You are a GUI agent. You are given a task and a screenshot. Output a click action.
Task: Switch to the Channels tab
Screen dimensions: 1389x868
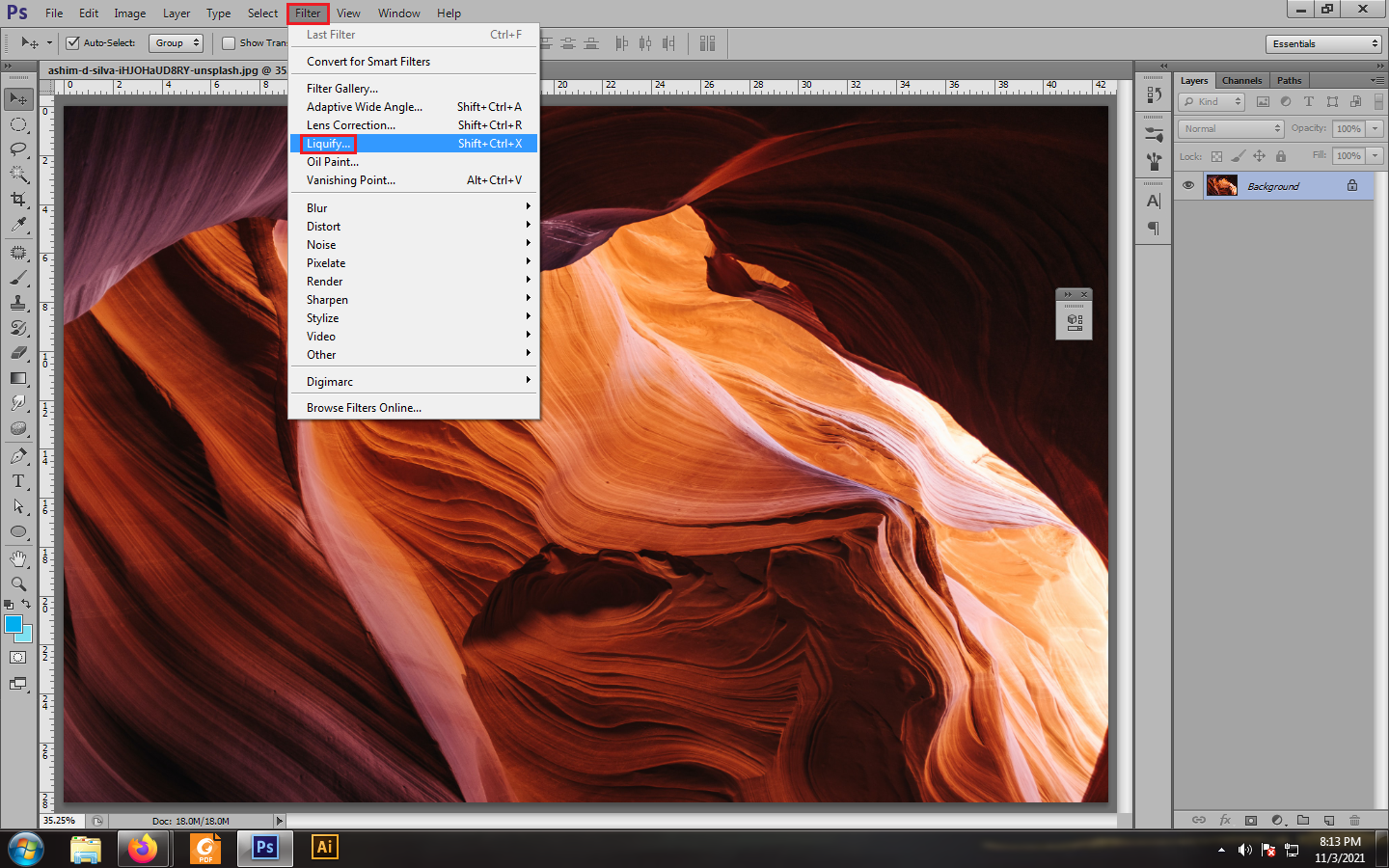point(1241,80)
